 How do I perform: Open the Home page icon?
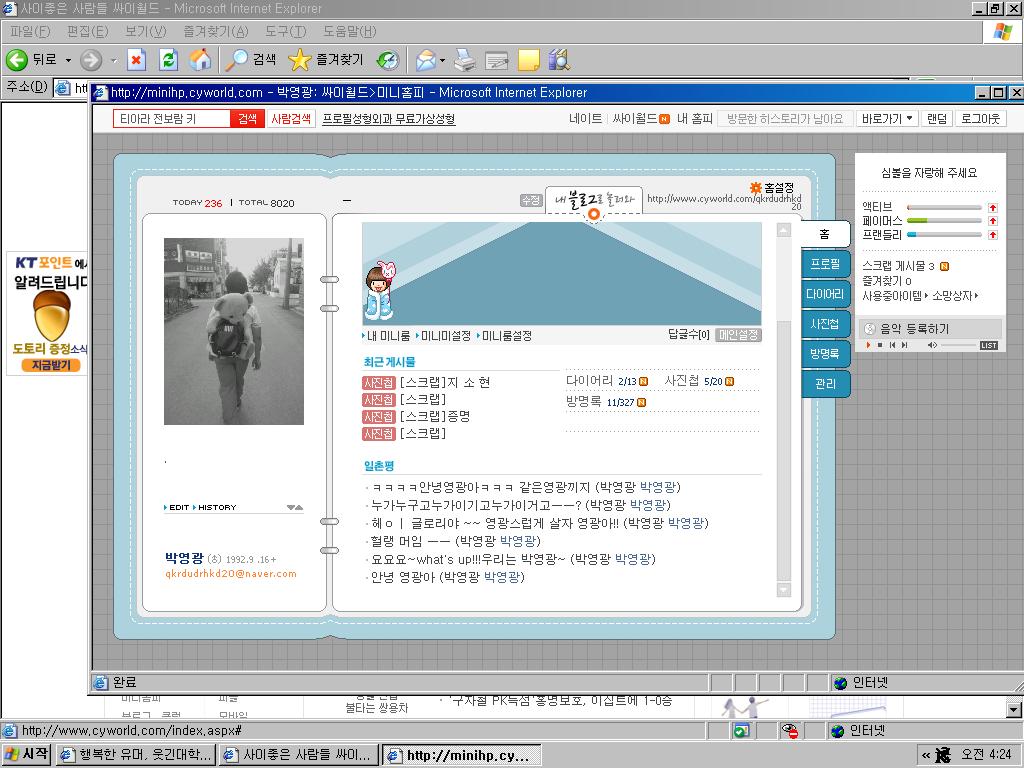click(x=200, y=59)
